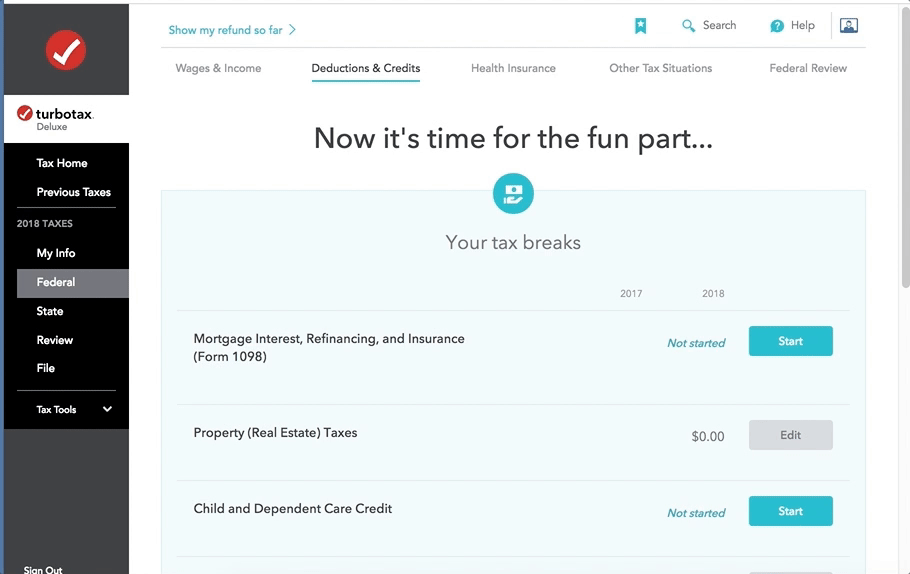Open My Info in sidebar
This screenshot has width=910, height=574.
pyautogui.click(x=56, y=253)
